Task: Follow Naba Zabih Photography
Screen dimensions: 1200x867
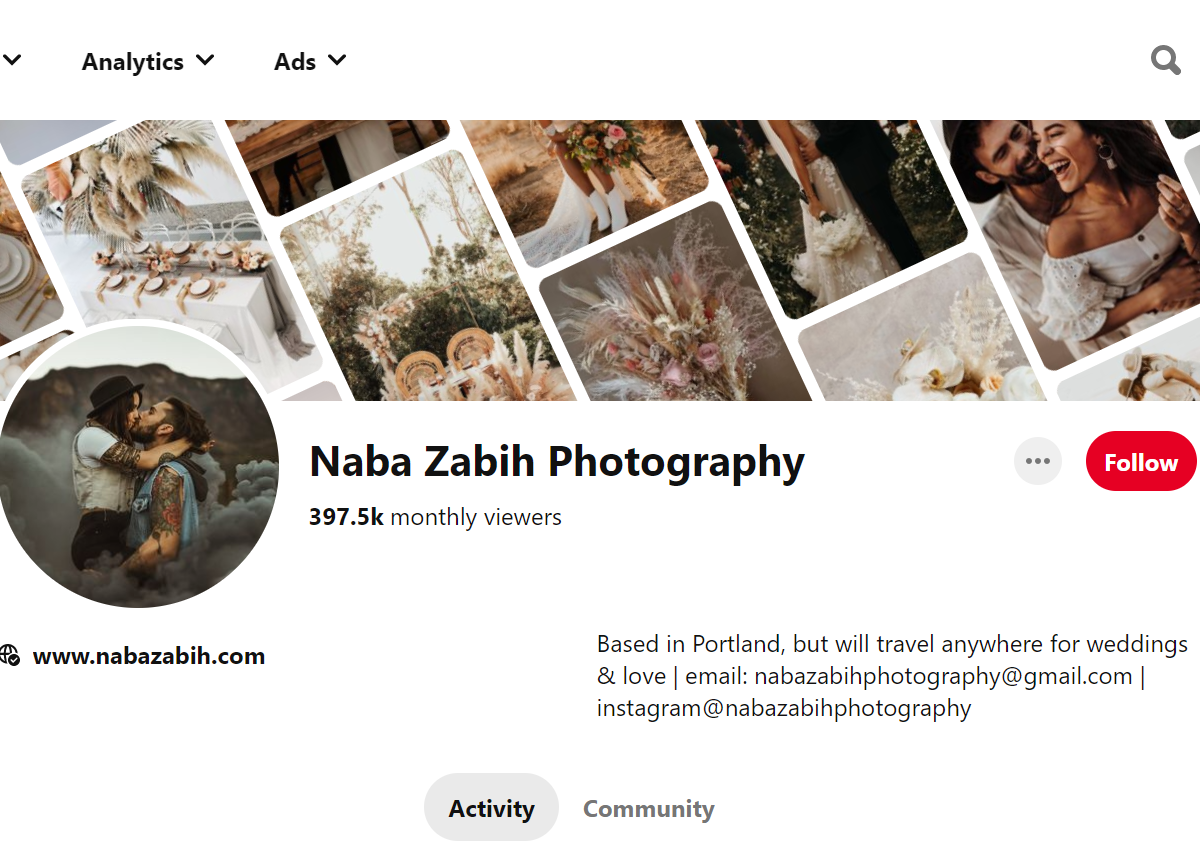Action: pos(1140,462)
